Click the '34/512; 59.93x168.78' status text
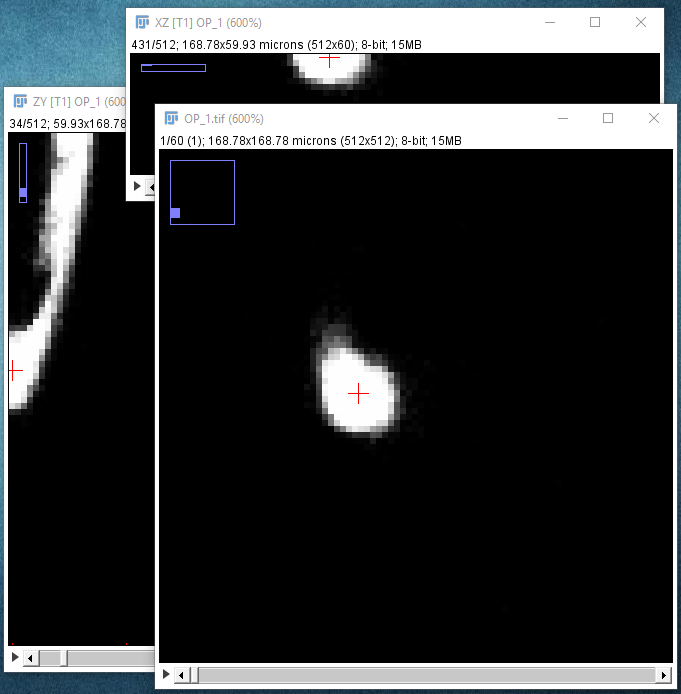The width and height of the screenshot is (681, 694). click(68, 124)
